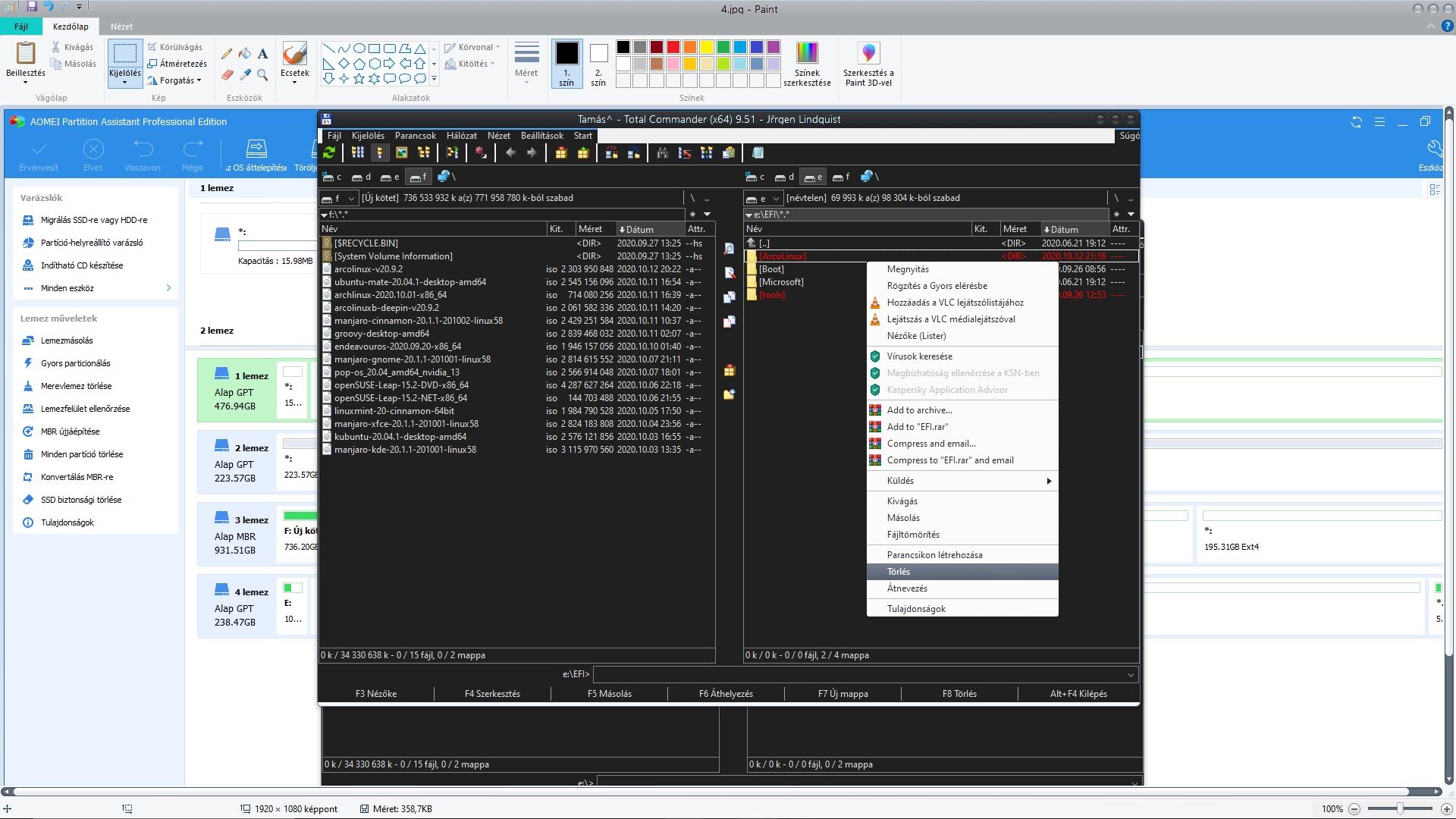Open Parancsok menu in Total Commander

coord(416,136)
